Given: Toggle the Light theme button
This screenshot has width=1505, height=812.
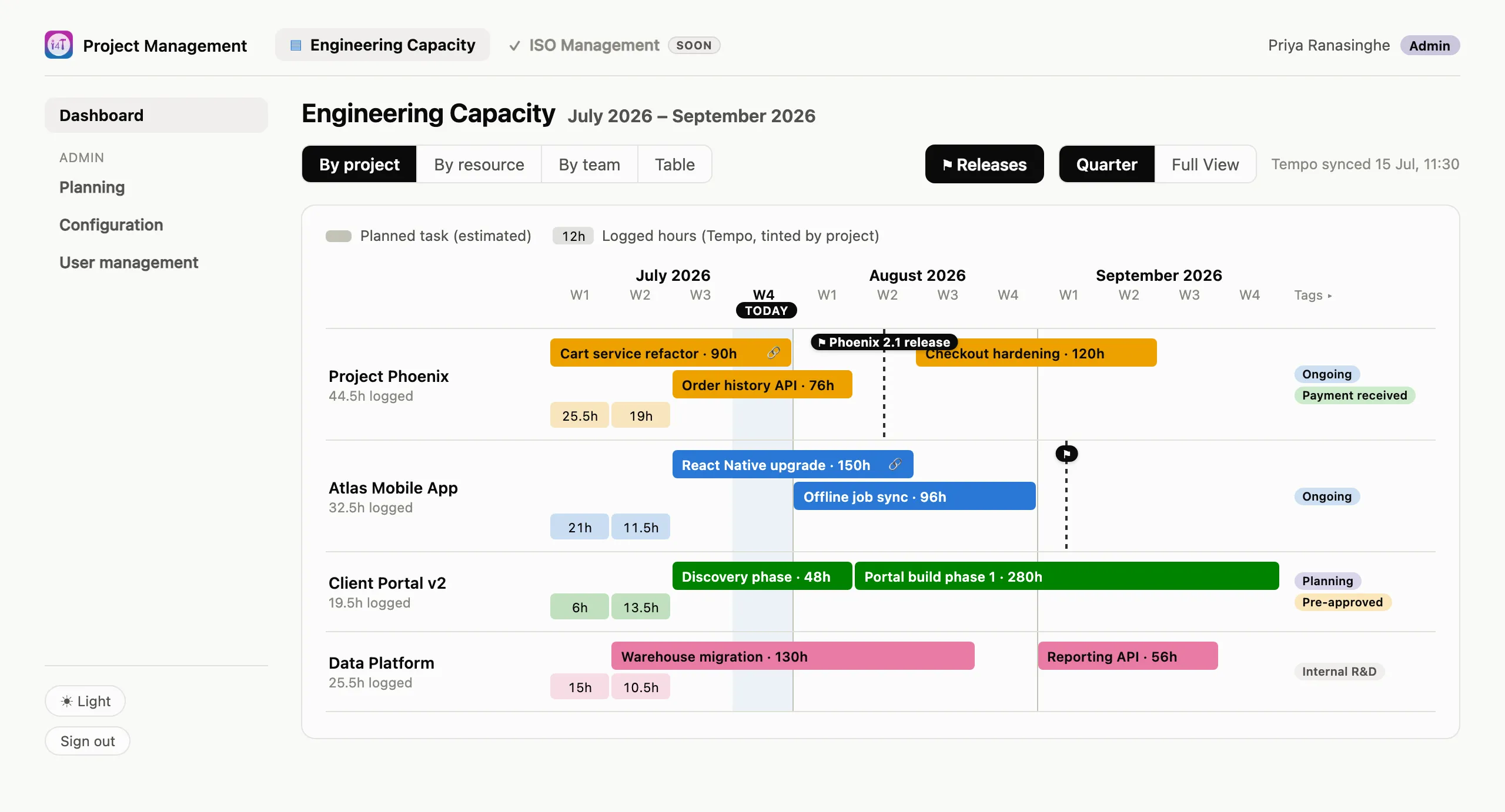Looking at the screenshot, I should click(85, 701).
